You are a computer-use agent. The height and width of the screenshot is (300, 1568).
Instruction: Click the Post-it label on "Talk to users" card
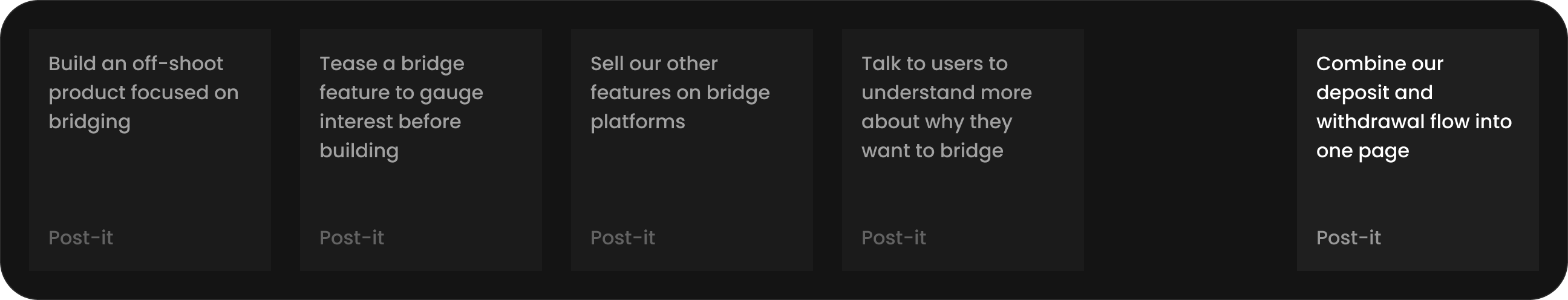[x=893, y=238]
